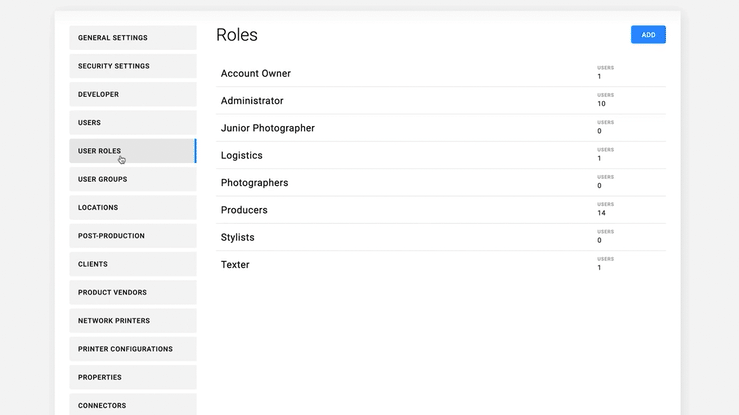Open Connectors in the sidebar
Viewport: 739px width, 415px height.
click(x=133, y=404)
